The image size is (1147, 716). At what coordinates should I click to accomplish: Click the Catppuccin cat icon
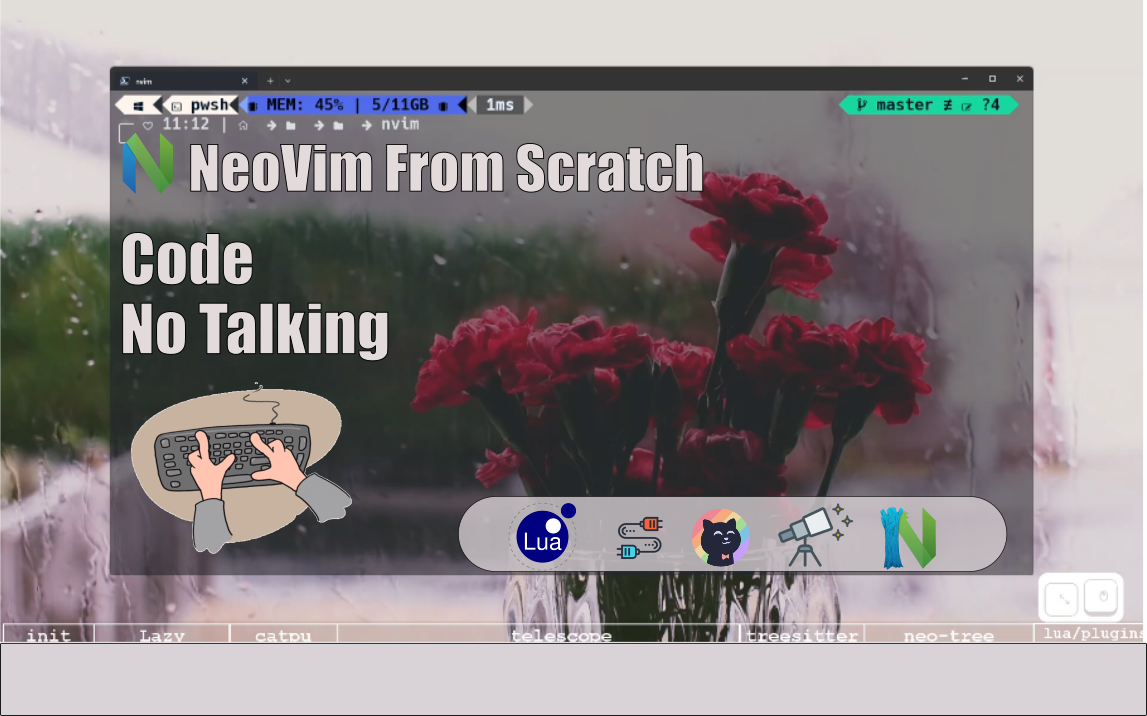coord(721,538)
